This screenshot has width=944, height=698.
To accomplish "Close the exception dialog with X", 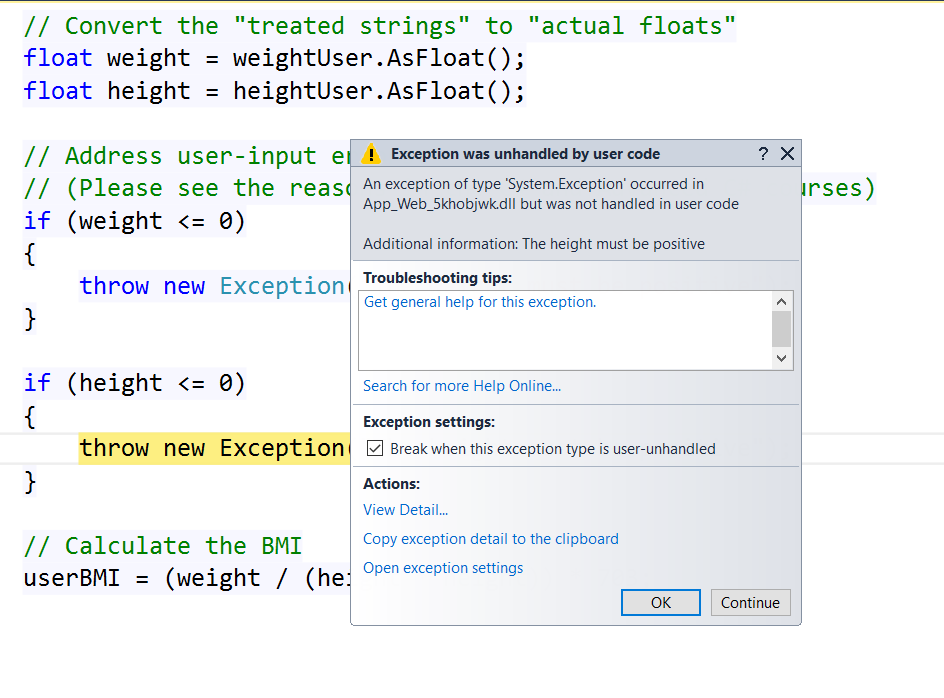I will pyautogui.click(x=787, y=154).
